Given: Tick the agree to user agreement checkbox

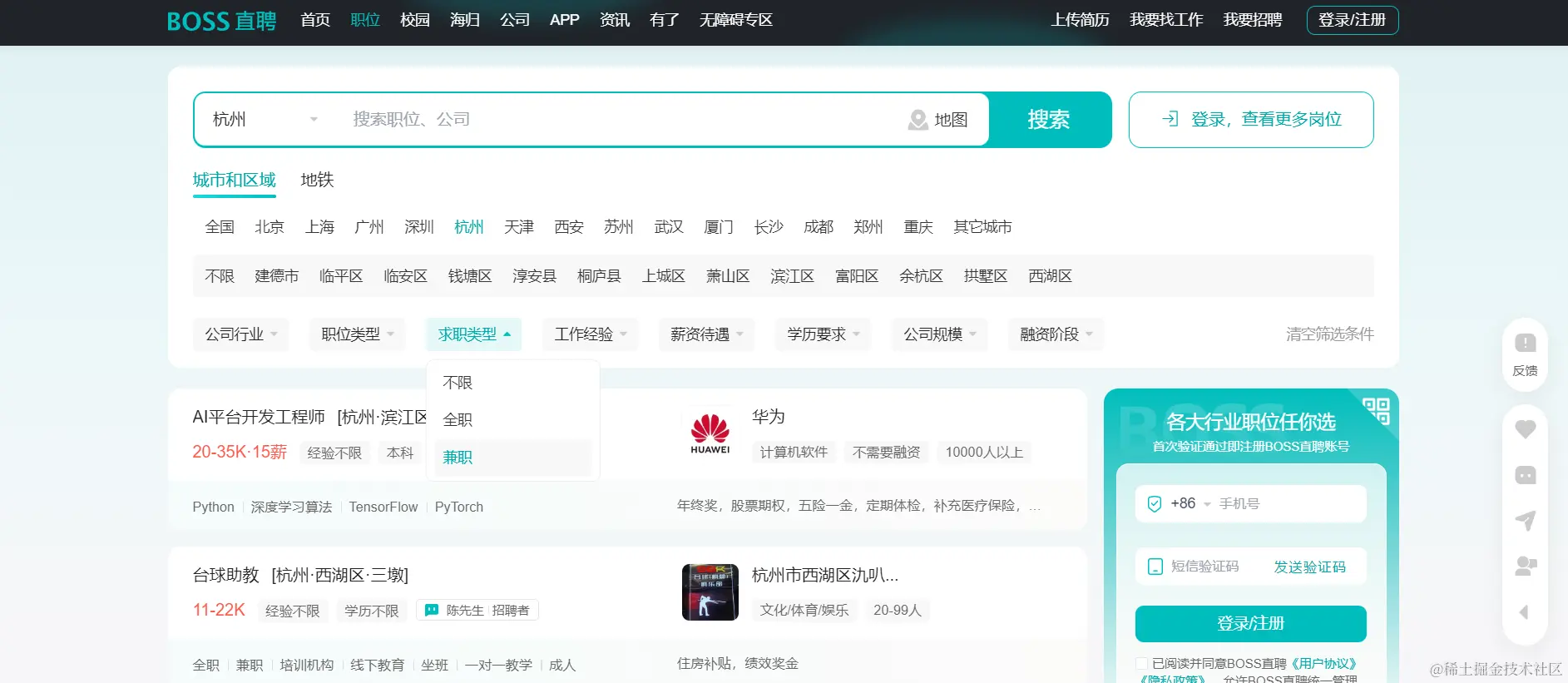Looking at the screenshot, I should (1142, 664).
